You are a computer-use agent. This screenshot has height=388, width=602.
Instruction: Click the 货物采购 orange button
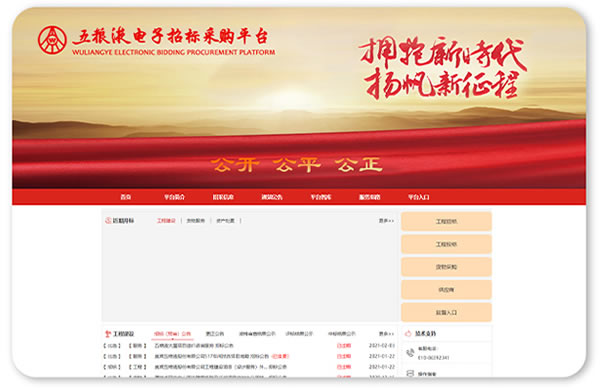tap(446, 267)
